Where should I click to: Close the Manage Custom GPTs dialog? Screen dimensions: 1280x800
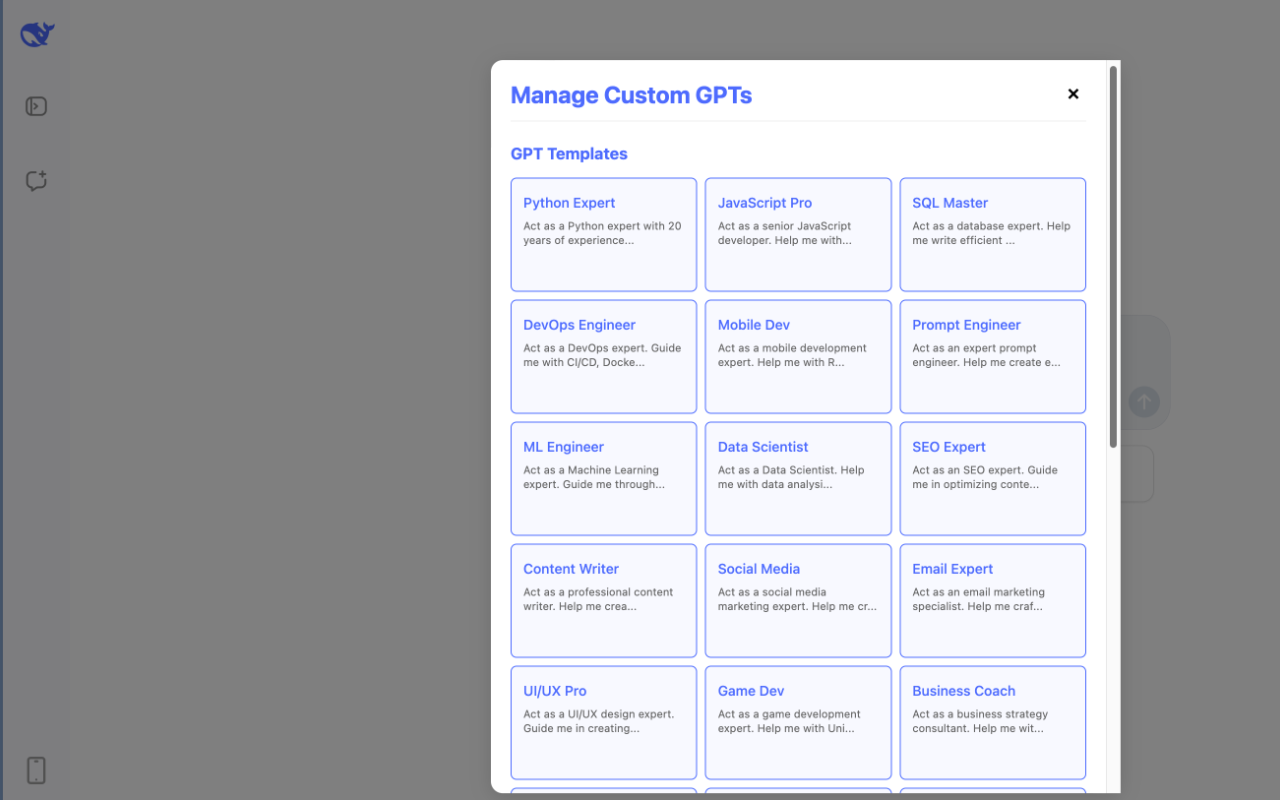pos(1073,93)
